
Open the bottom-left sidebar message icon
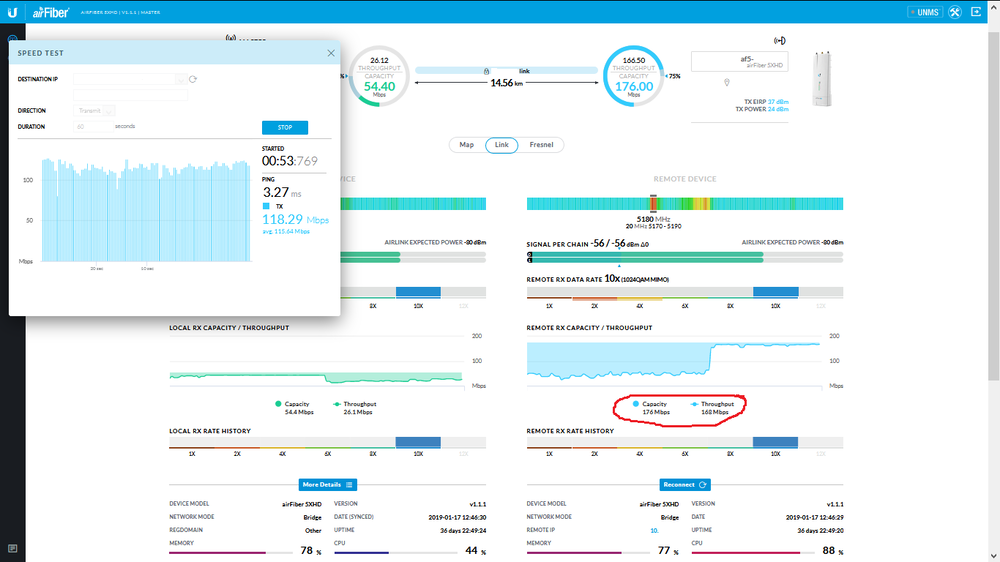[x=12, y=548]
